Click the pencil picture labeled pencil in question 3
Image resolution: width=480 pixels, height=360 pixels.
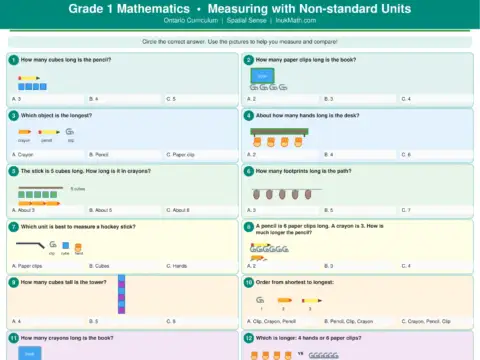pos(49,132)
